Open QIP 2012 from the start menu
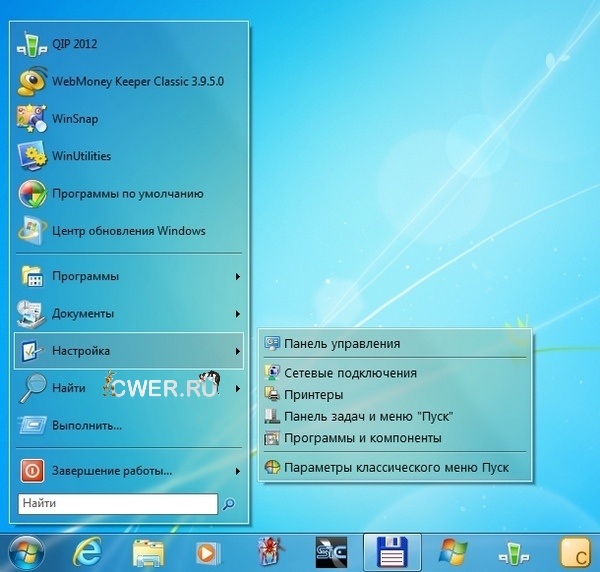This screenshot has width=600, height=572. (74, 43)
